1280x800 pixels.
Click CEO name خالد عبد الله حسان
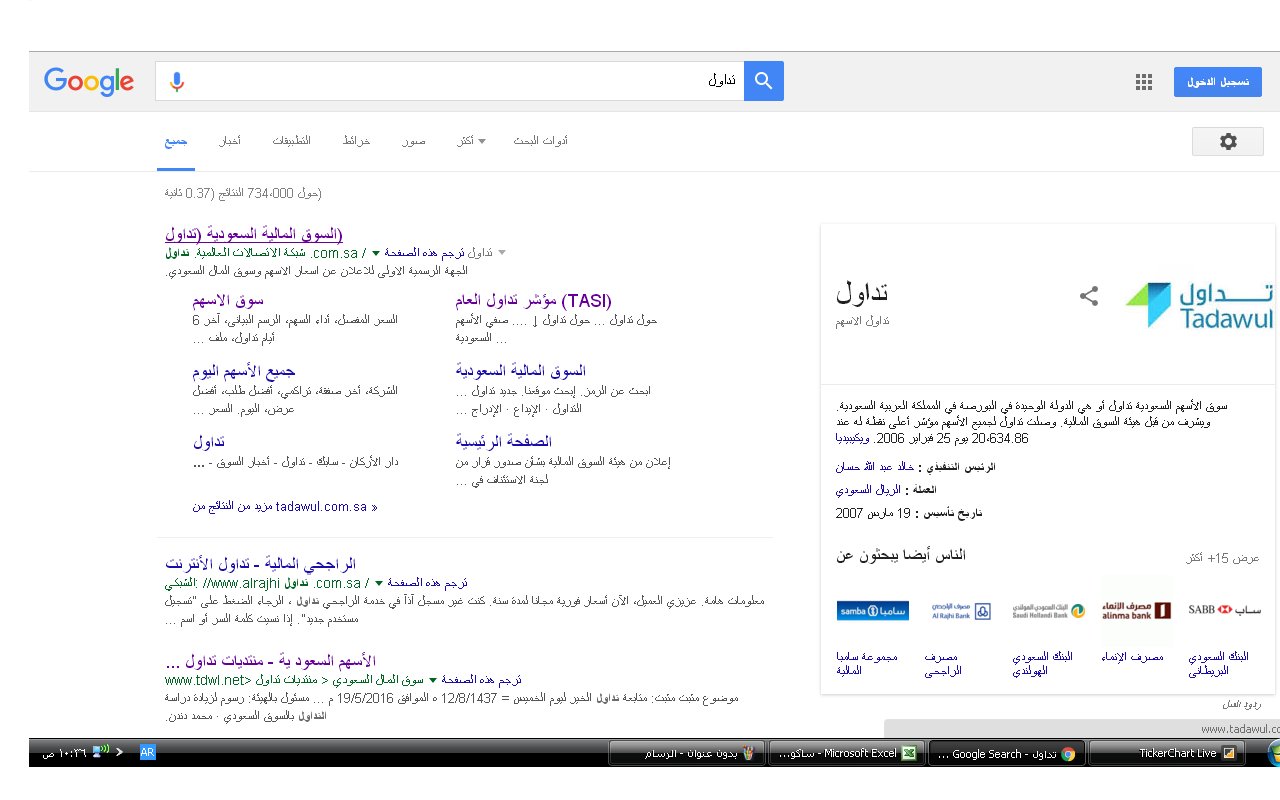click(874, 467)
